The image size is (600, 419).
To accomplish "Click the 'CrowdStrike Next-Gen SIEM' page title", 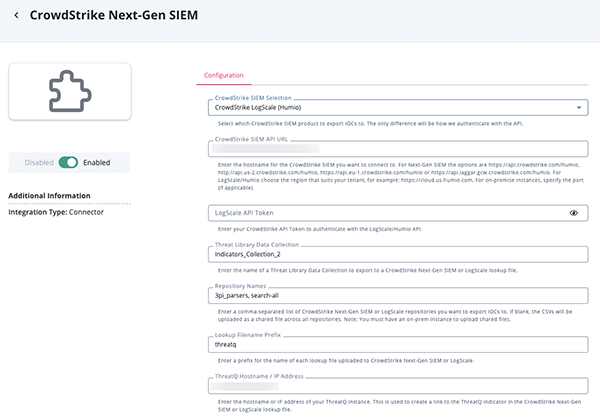I will coord(114,15).
